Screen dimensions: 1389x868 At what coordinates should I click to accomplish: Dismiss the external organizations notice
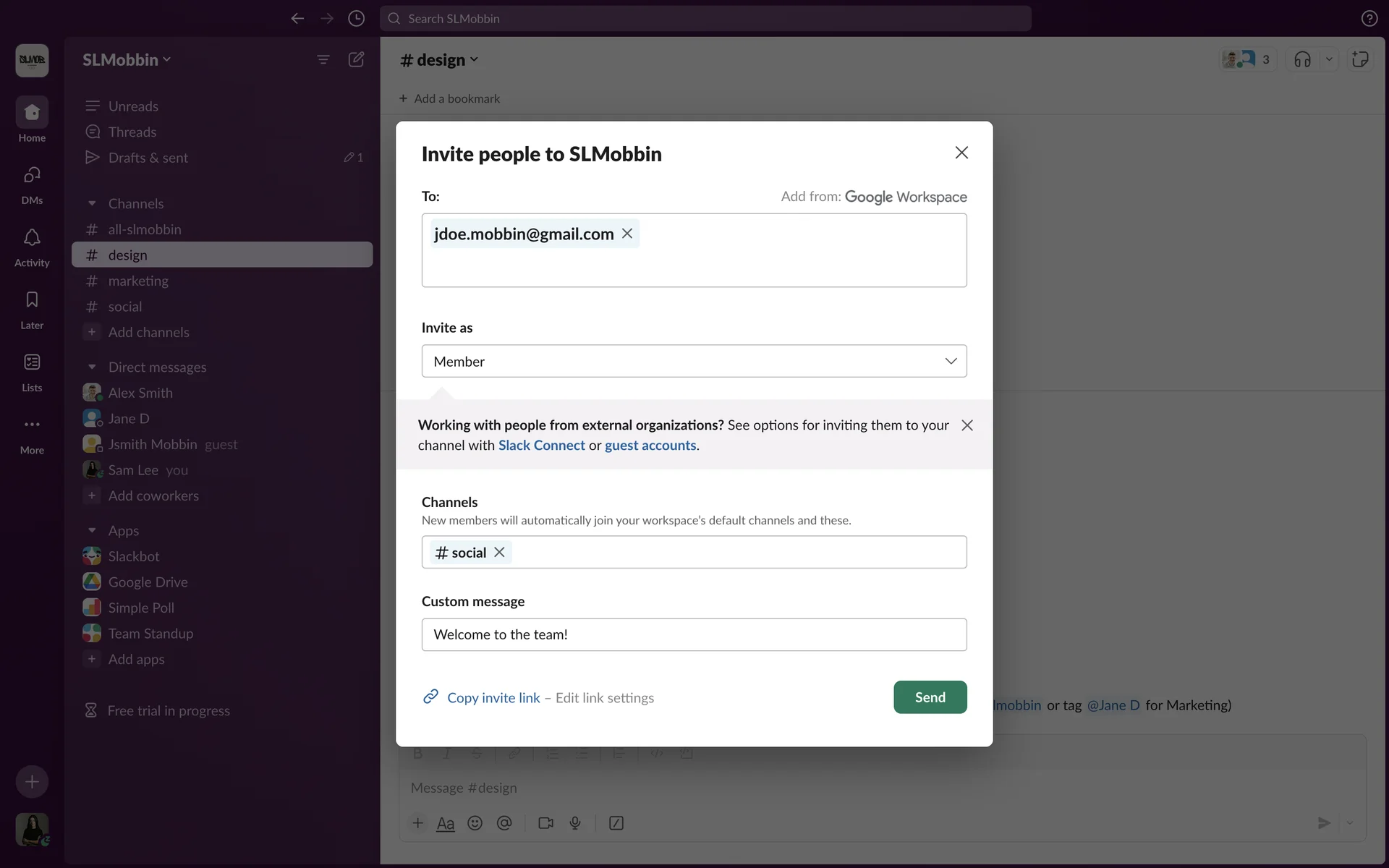(967, 425)
